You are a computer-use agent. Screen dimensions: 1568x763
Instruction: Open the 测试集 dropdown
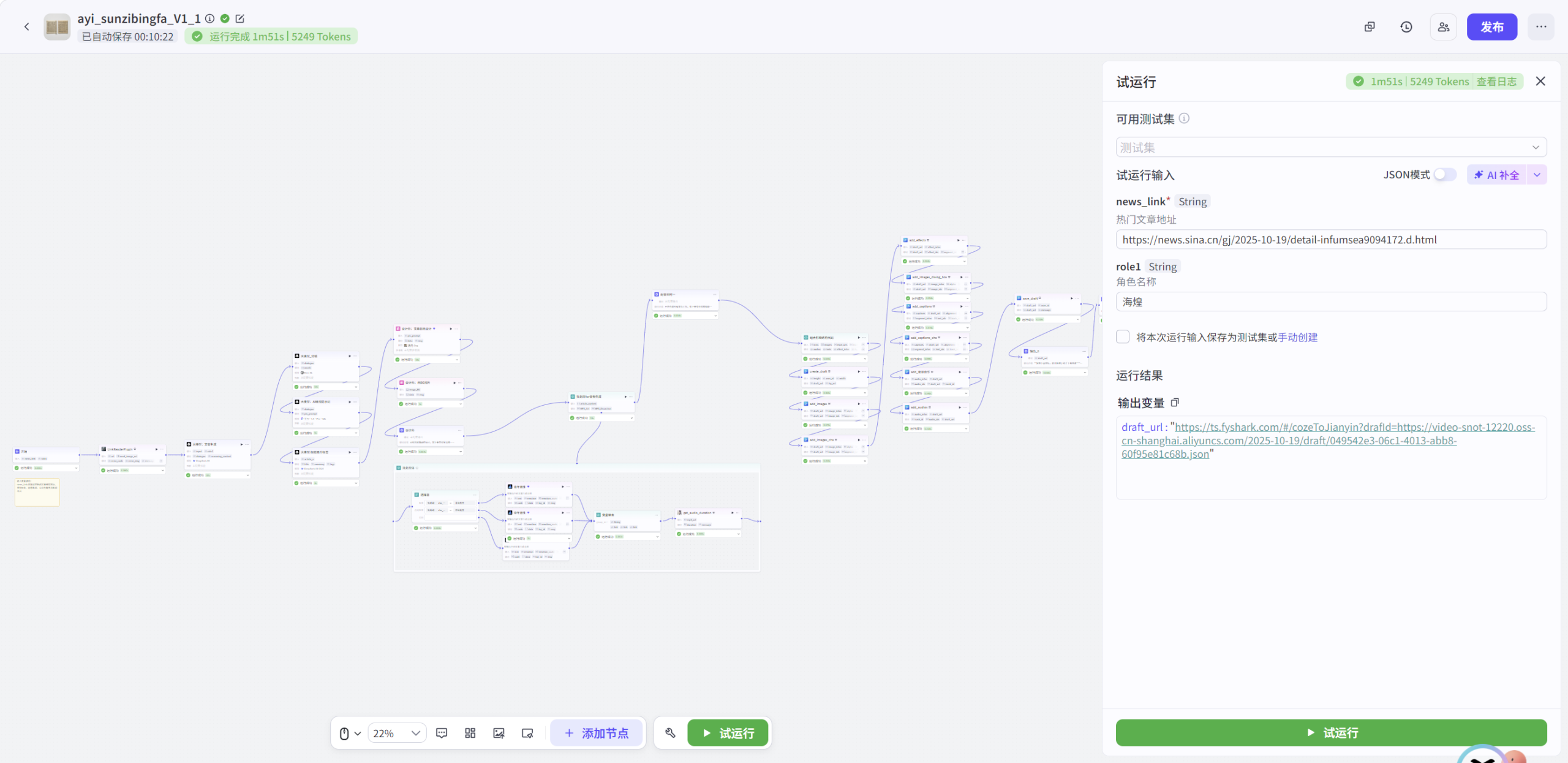1330,147
